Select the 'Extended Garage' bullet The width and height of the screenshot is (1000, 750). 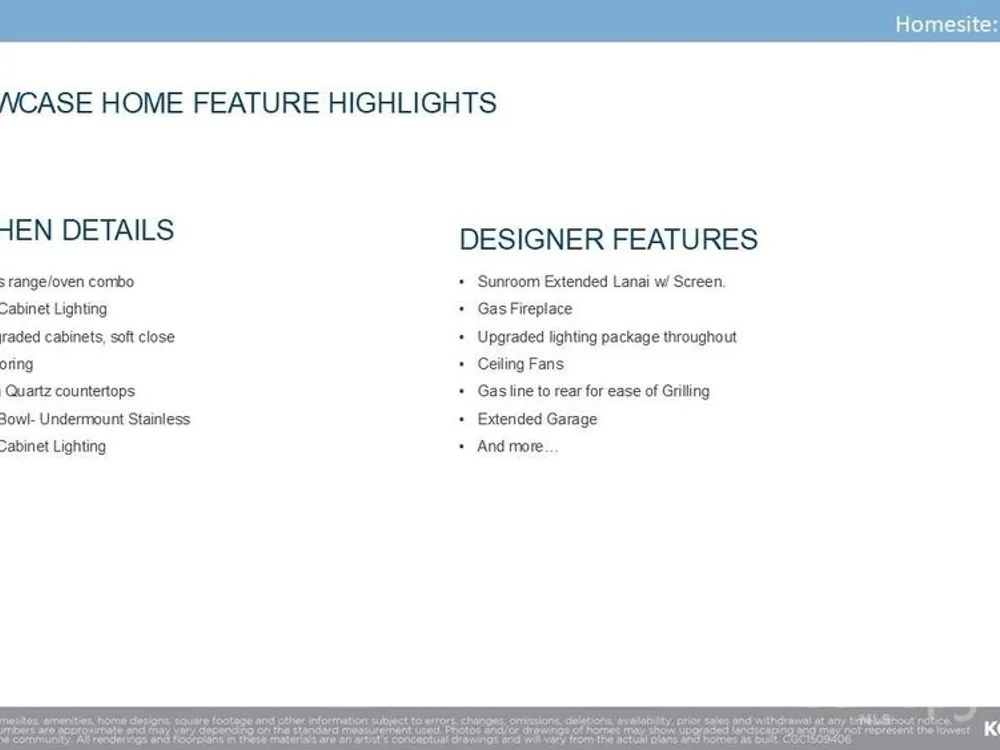pyautogui.click(x=537, y=419)
